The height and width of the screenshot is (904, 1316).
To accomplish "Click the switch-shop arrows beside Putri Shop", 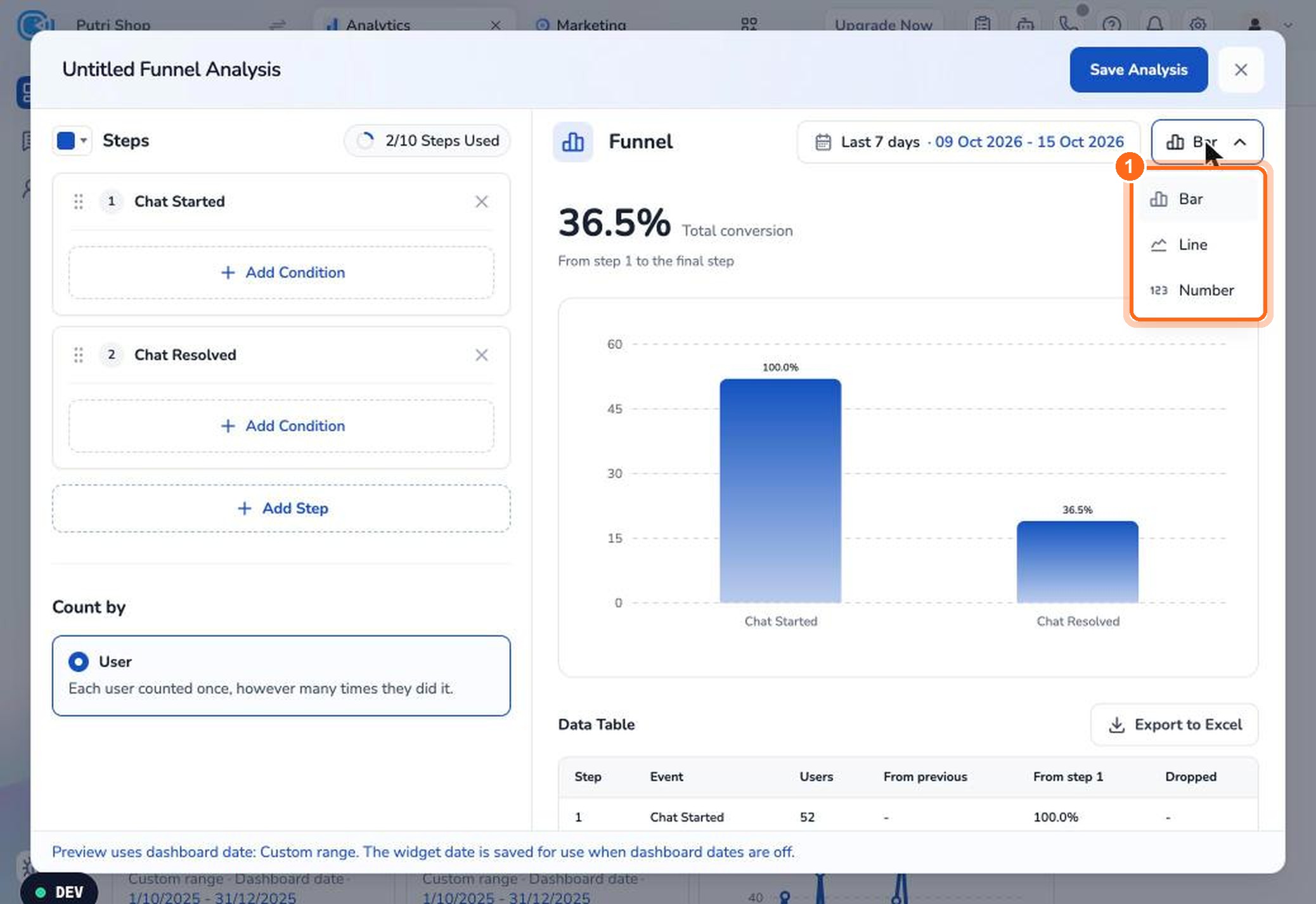I will click(278, 25).
